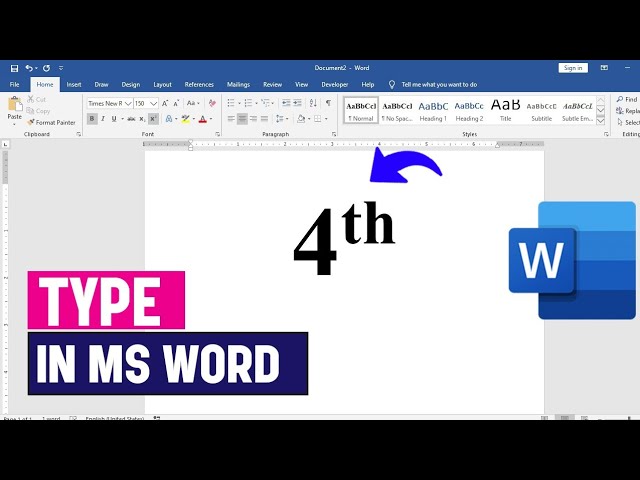640x480 pixels.
Task: Increase font size with grow icon
Action: [x=165, y=103]
